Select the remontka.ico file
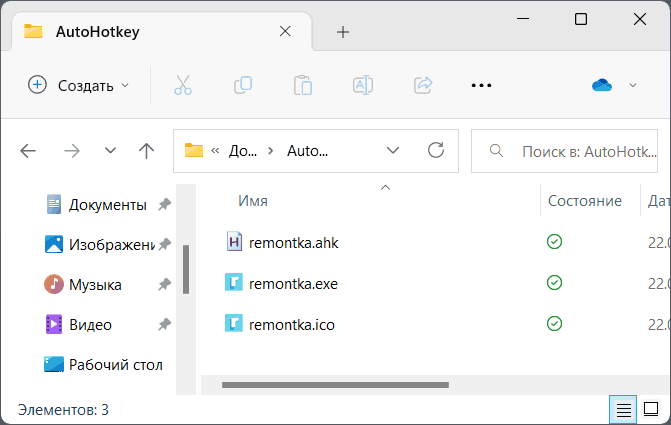Screen dimensions: 671x425 pos(291,325)
